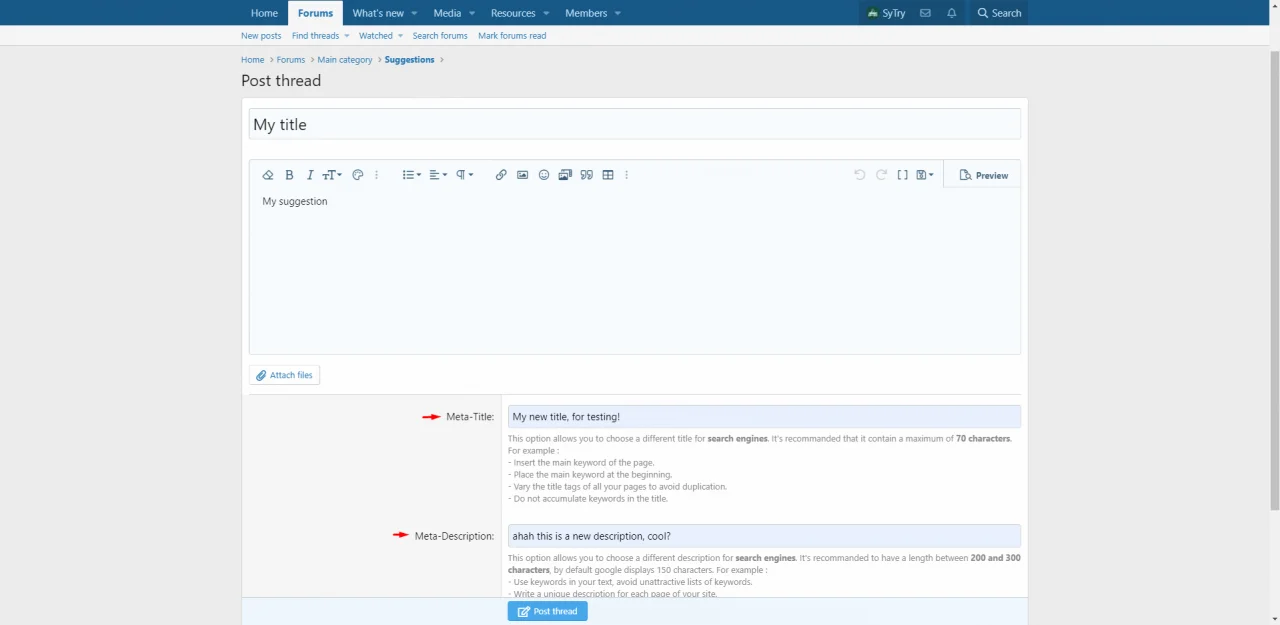The height and width of the screenshot is (625, 1280).
Task: Click the Attach files button
Action: coord(284,375)
